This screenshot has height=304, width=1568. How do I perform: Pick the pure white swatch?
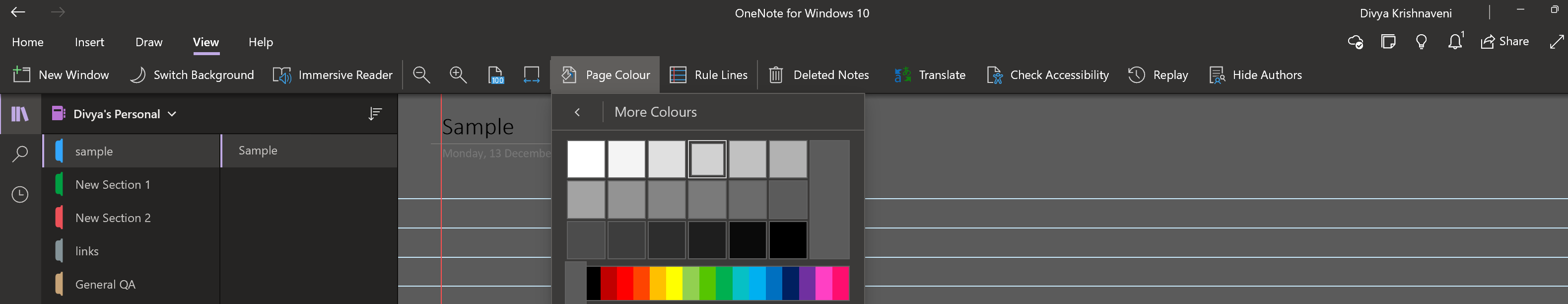click(x=586, y=159)
